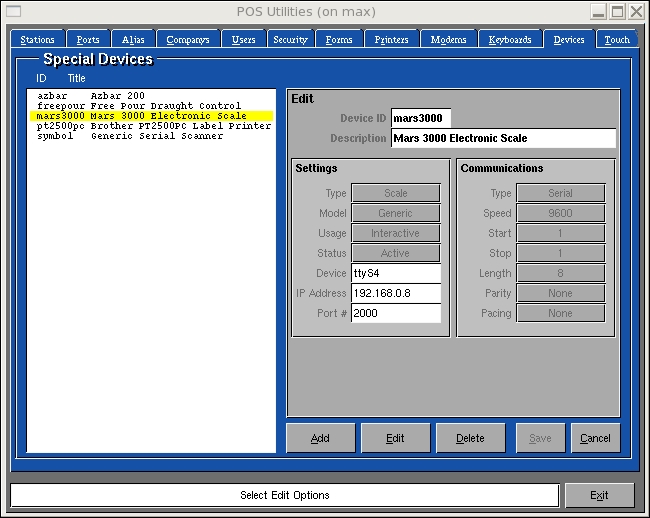650x518 pixels.
Task: Click the Cancel button
Action: [x=595, y=438]
